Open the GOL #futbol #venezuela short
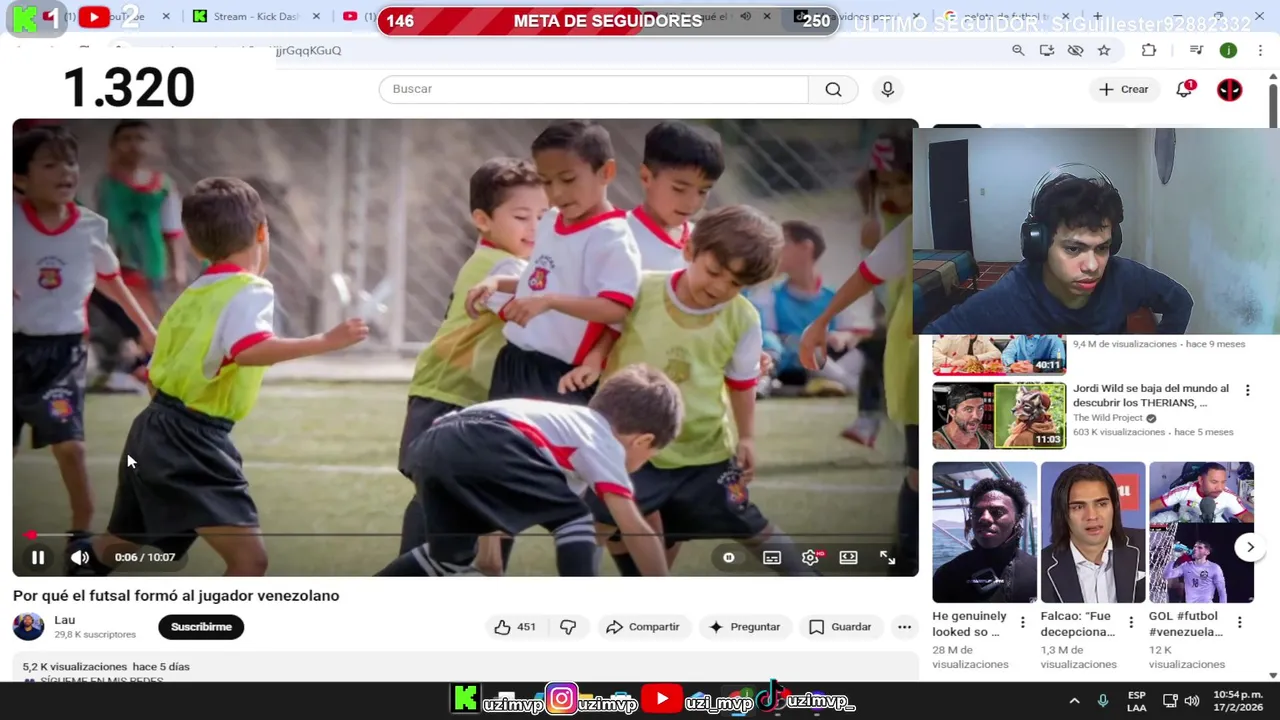The image size is (1280, 720). [1201, 532]
